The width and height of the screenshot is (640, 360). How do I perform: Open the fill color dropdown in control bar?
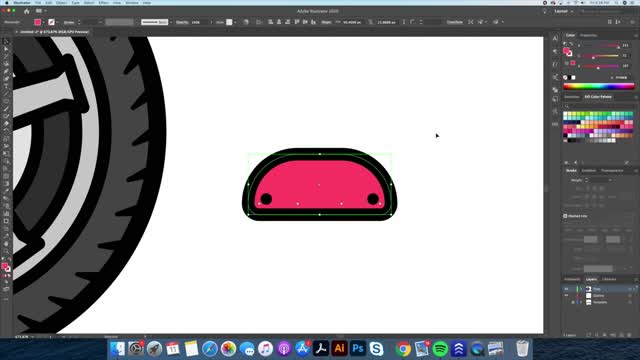click(x=43, y=22)
